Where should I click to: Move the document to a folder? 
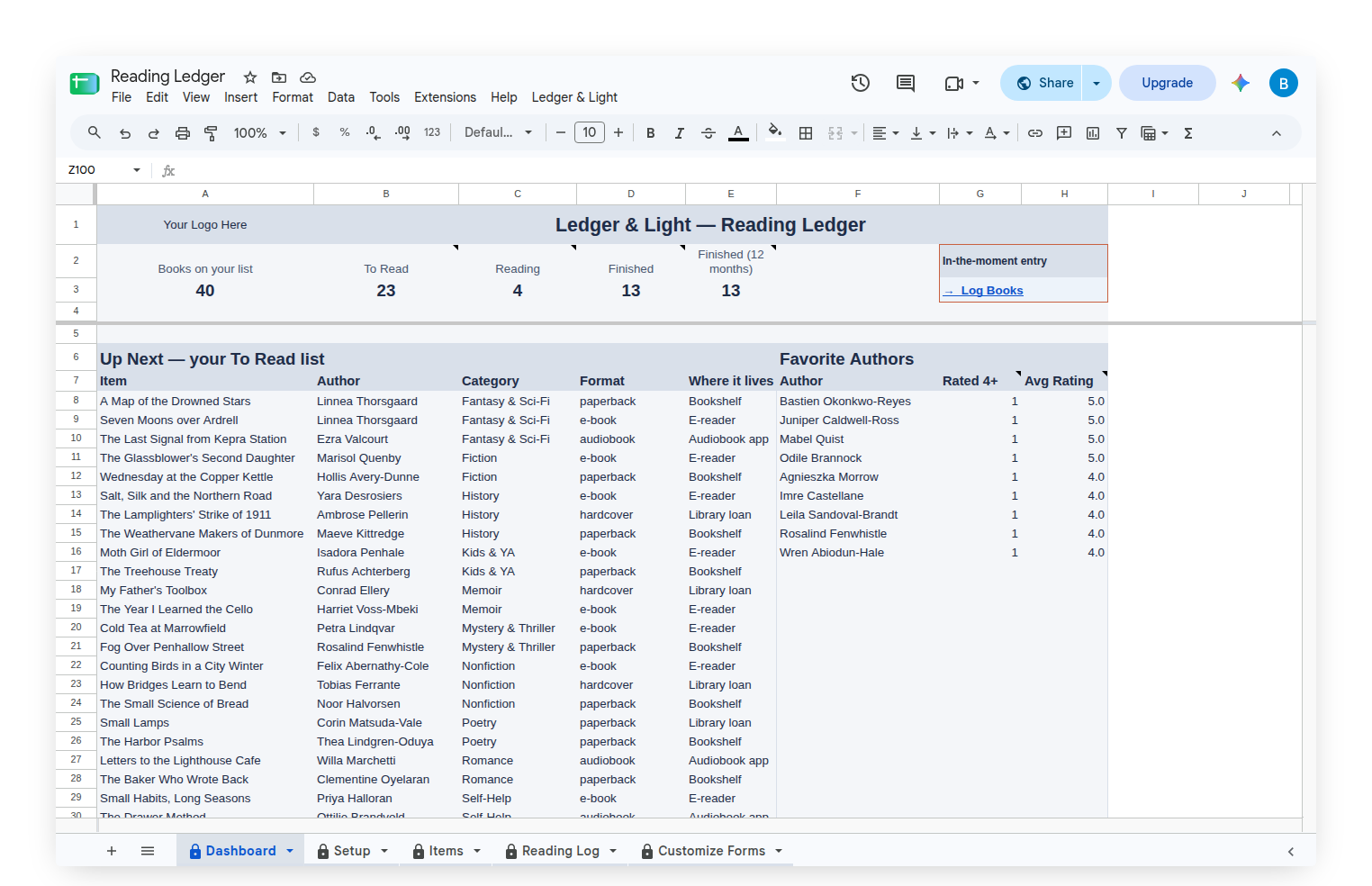point(279,77)
